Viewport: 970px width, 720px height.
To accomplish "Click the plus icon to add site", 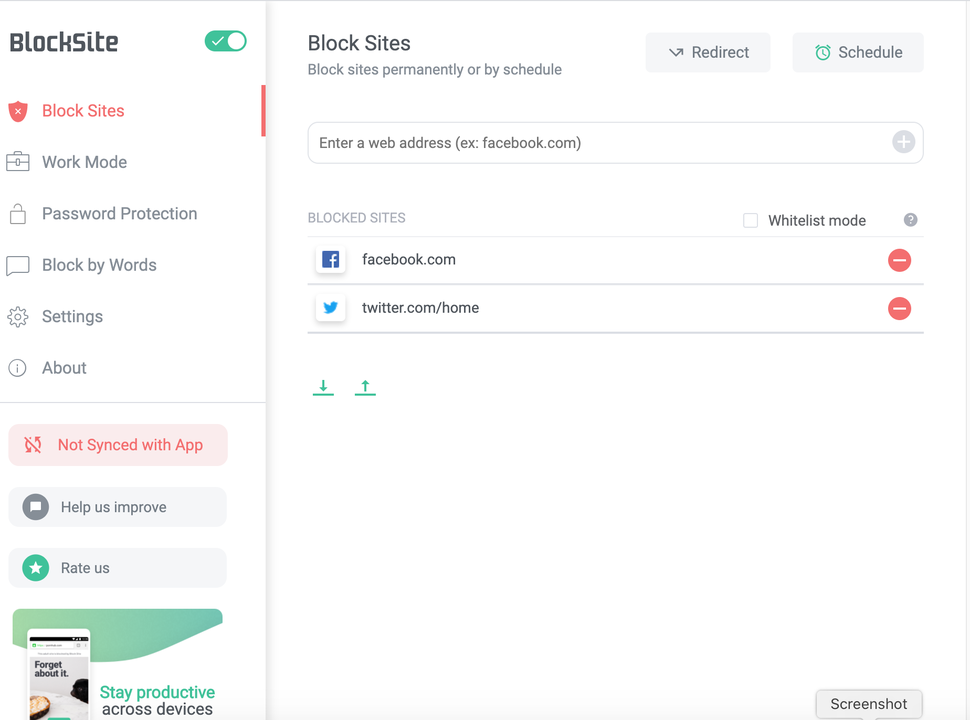I will pos(903,142).
